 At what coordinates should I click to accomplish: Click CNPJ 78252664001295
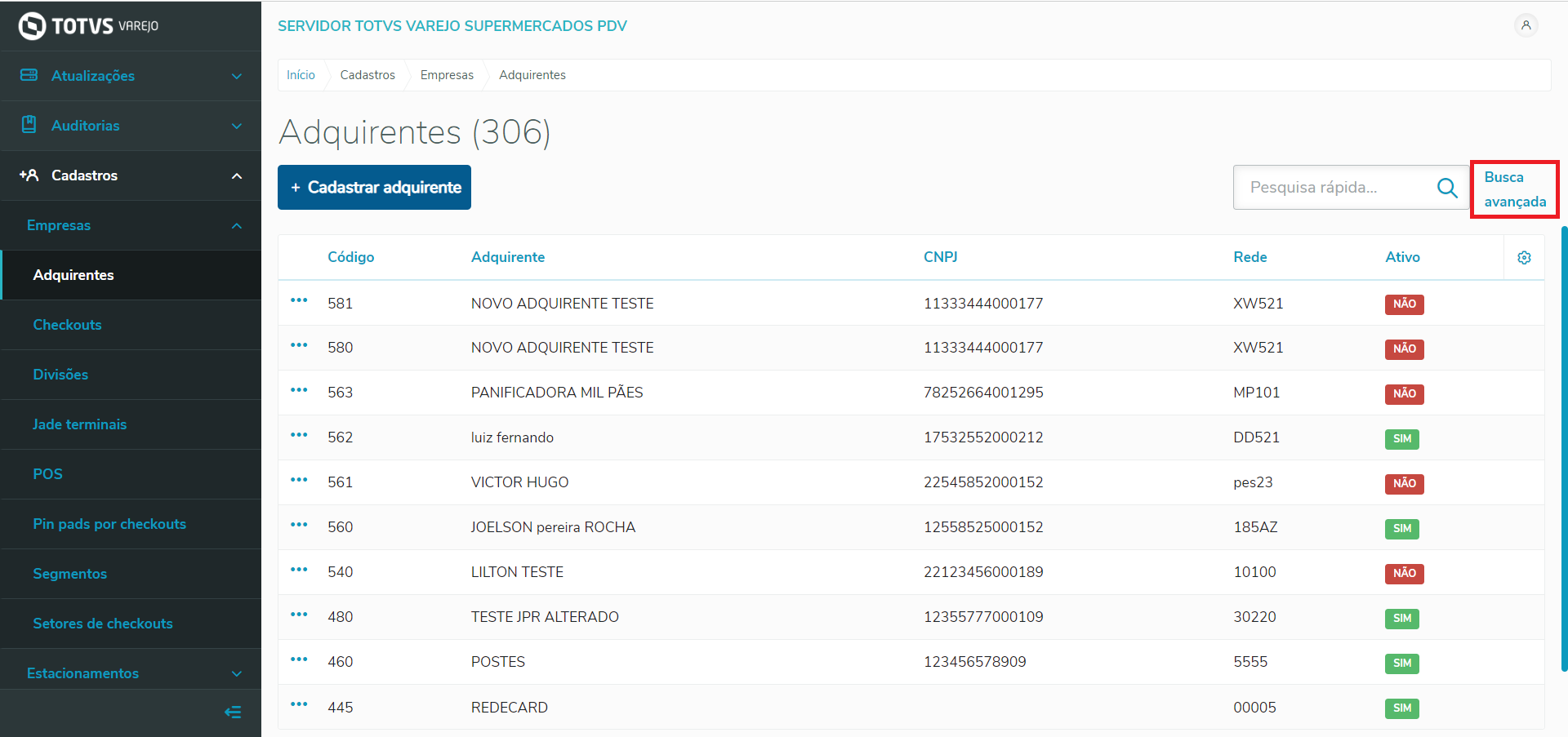(x=983, y=393)
